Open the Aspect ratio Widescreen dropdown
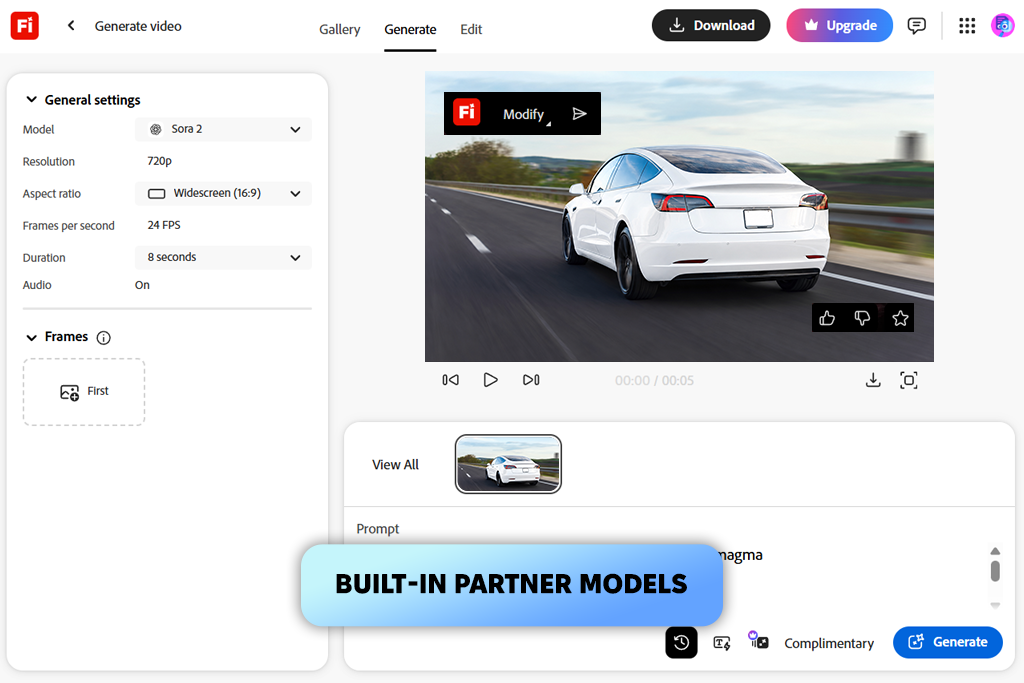Screen dimensions: 1024x683 [x=223, y=193]
